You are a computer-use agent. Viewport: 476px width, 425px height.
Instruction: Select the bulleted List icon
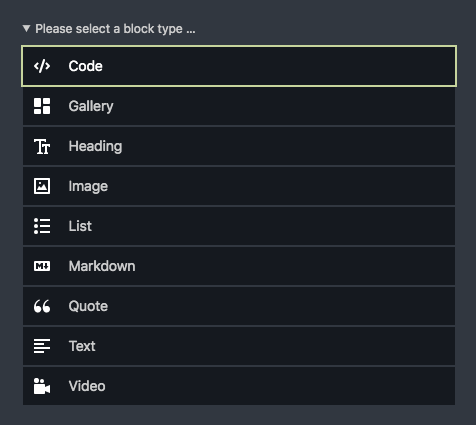tap(42, 226)
